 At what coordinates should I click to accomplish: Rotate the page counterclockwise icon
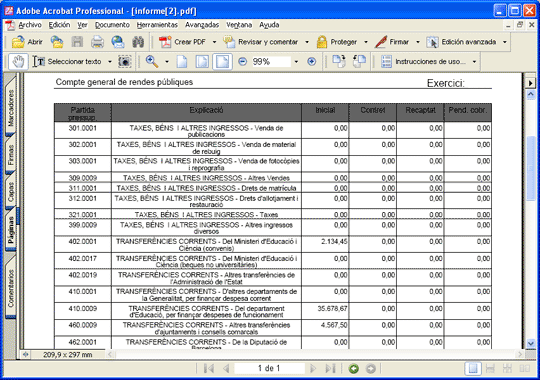pyautogui.click(x=359, y=62)
